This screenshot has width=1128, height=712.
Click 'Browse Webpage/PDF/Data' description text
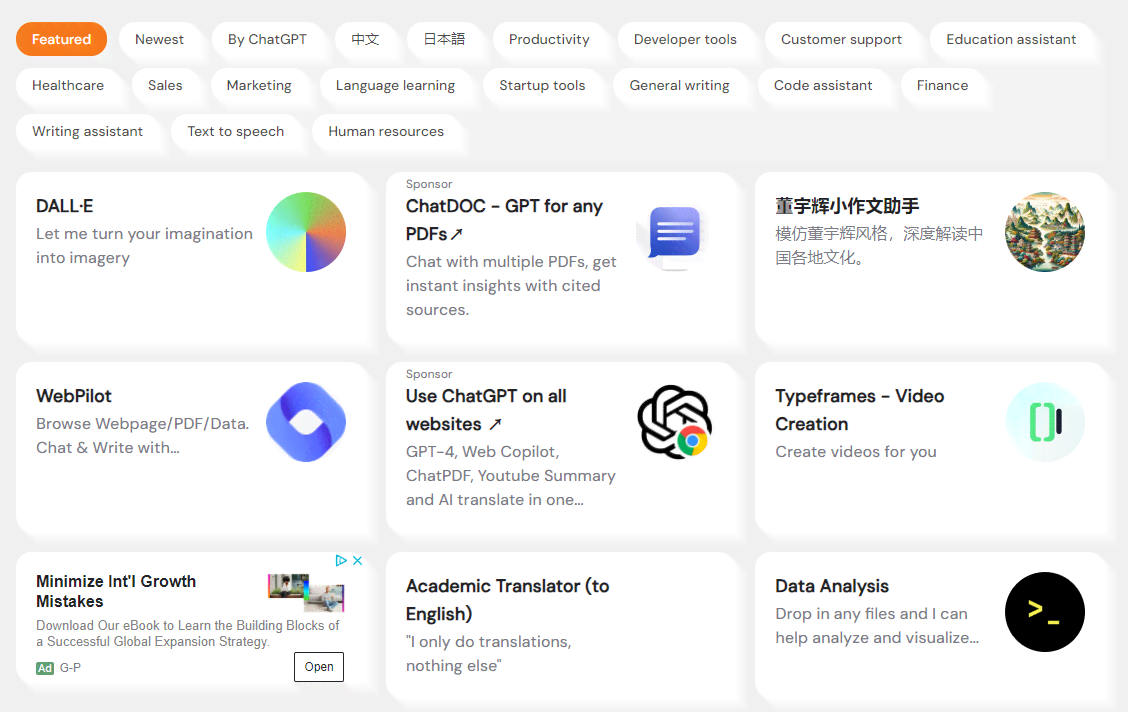(x=142, y=435)
